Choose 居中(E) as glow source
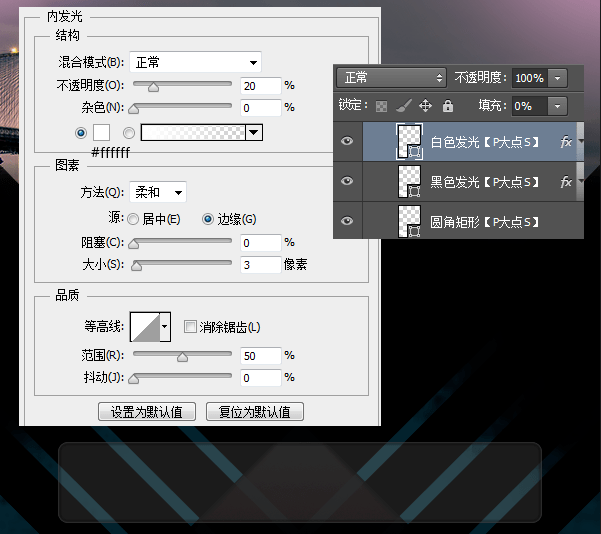Screen dimensions: 601x534 [133, 219]
